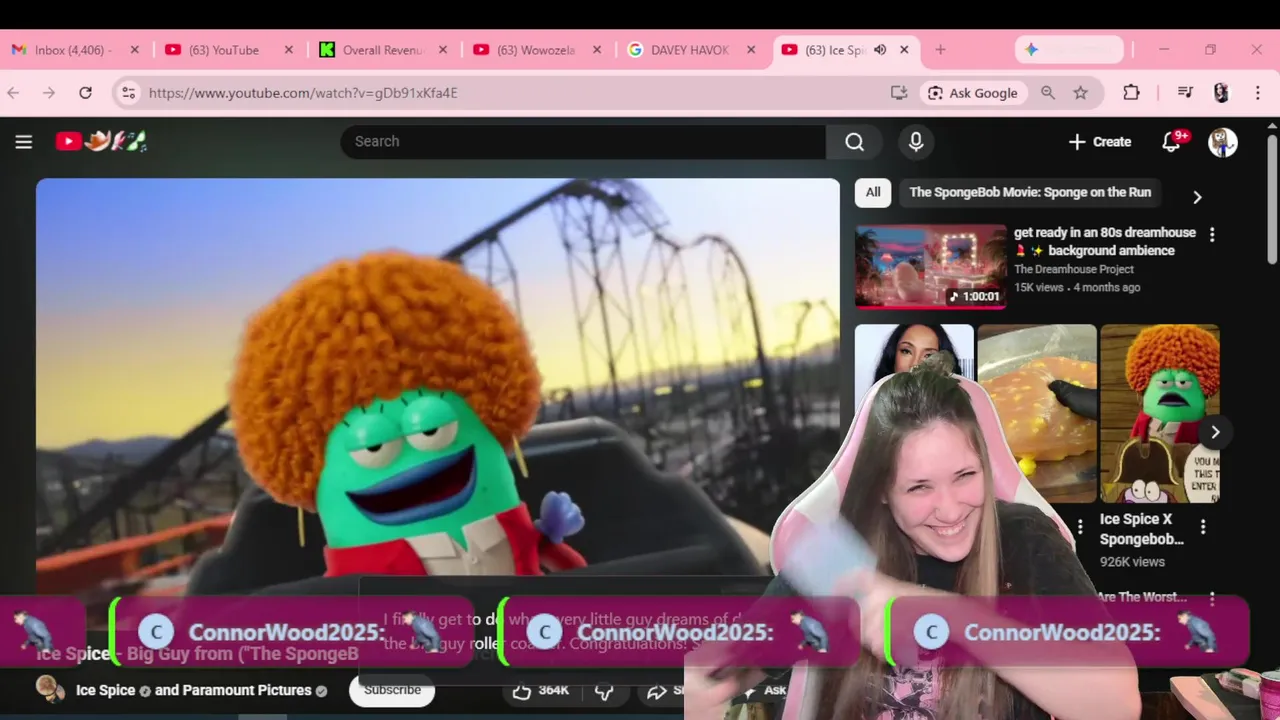Open the media controls icon in toolbar

click(x=1185, y=93)
